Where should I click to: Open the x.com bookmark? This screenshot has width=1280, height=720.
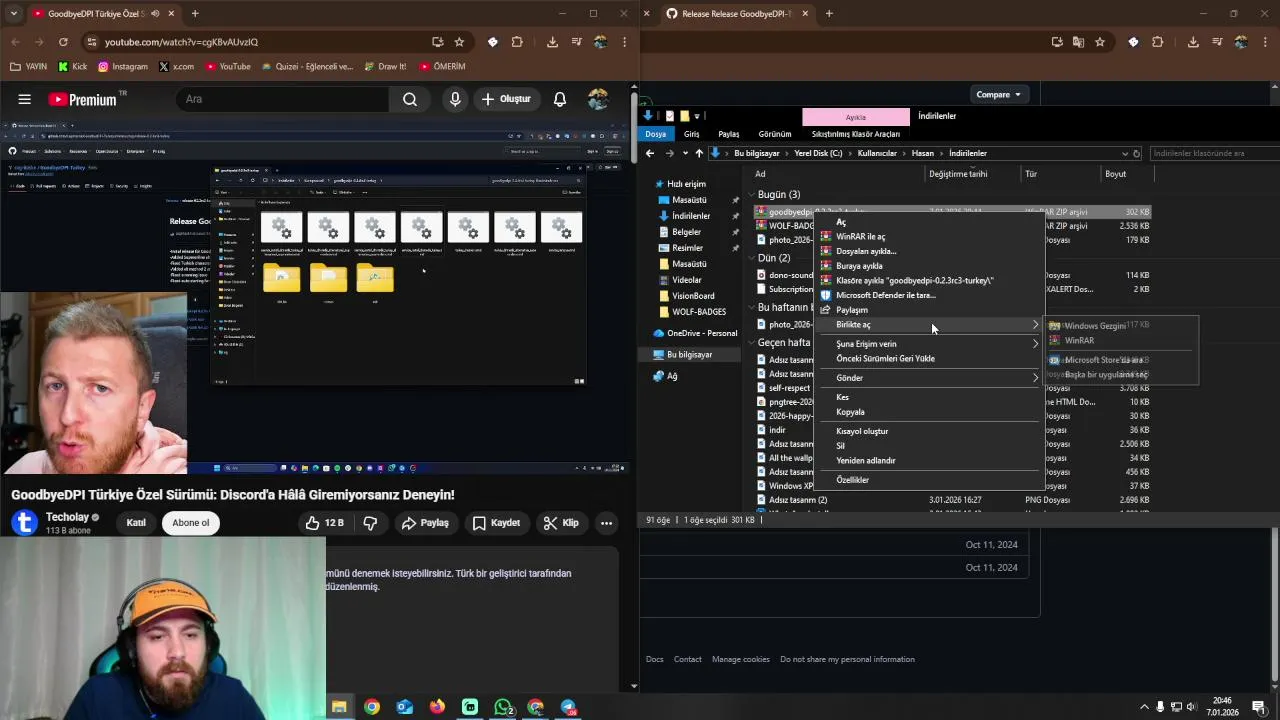[x=176, y=67]
